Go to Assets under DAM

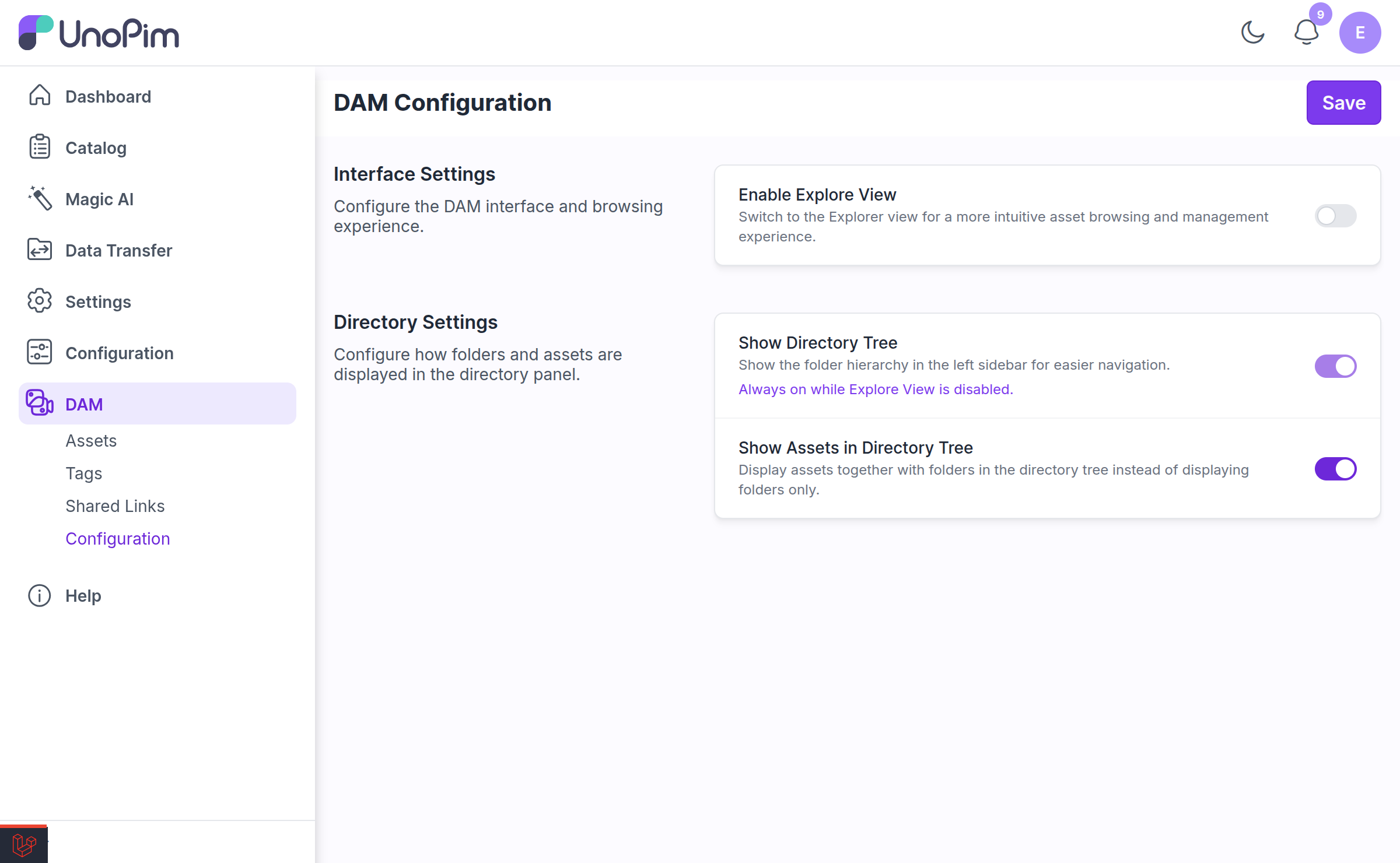click(x=91, y=441)
